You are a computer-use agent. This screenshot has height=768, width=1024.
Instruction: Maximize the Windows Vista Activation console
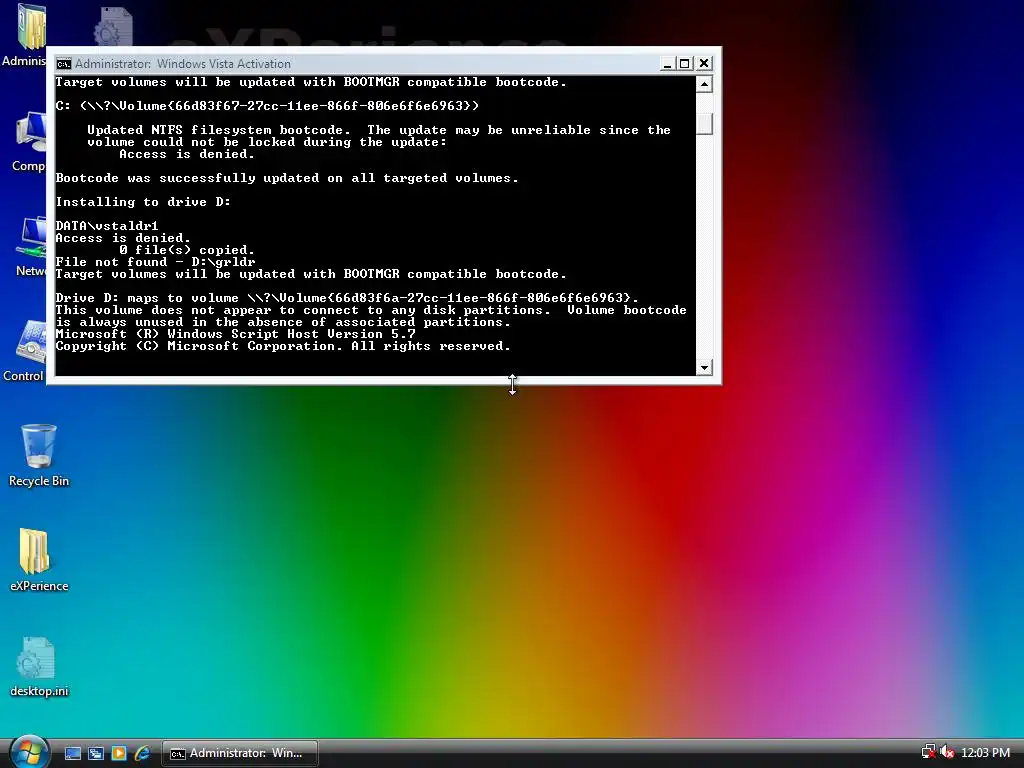coord(684,63)
